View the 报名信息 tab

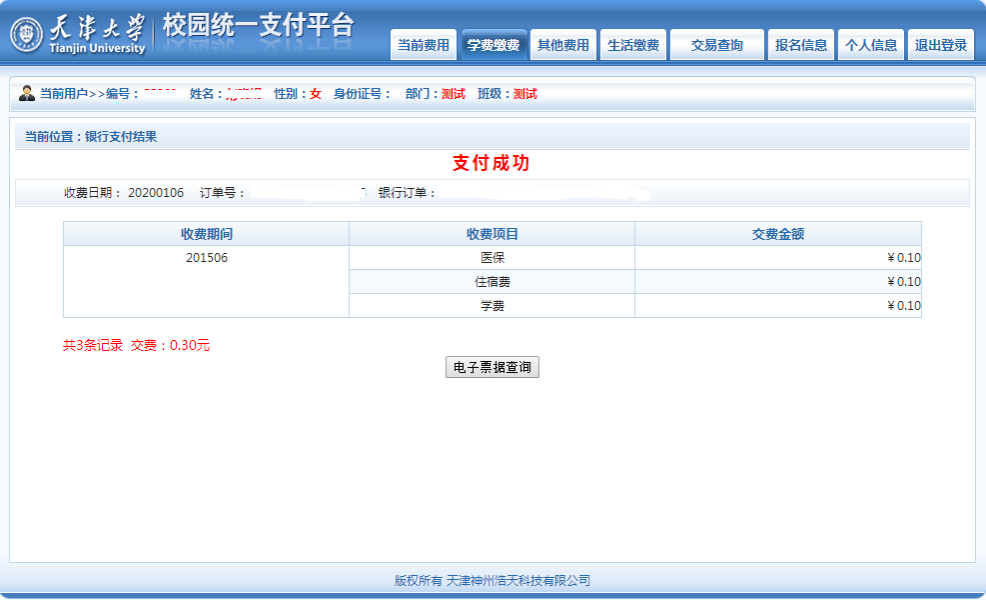(x=801, y=45)
